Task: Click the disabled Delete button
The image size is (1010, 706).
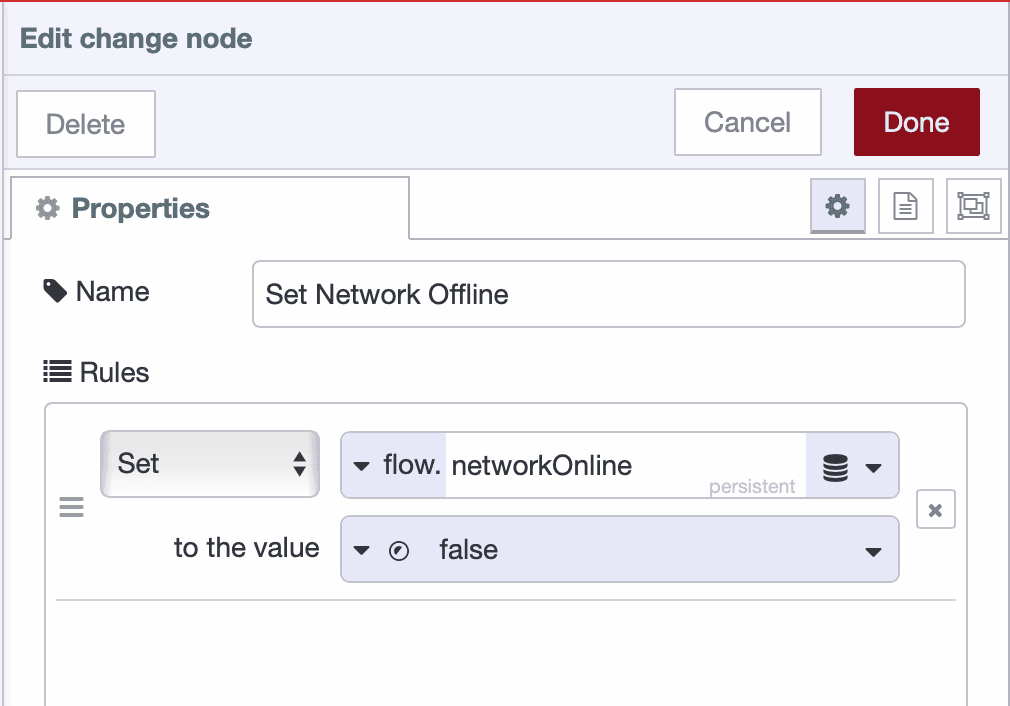Action: 85,123
